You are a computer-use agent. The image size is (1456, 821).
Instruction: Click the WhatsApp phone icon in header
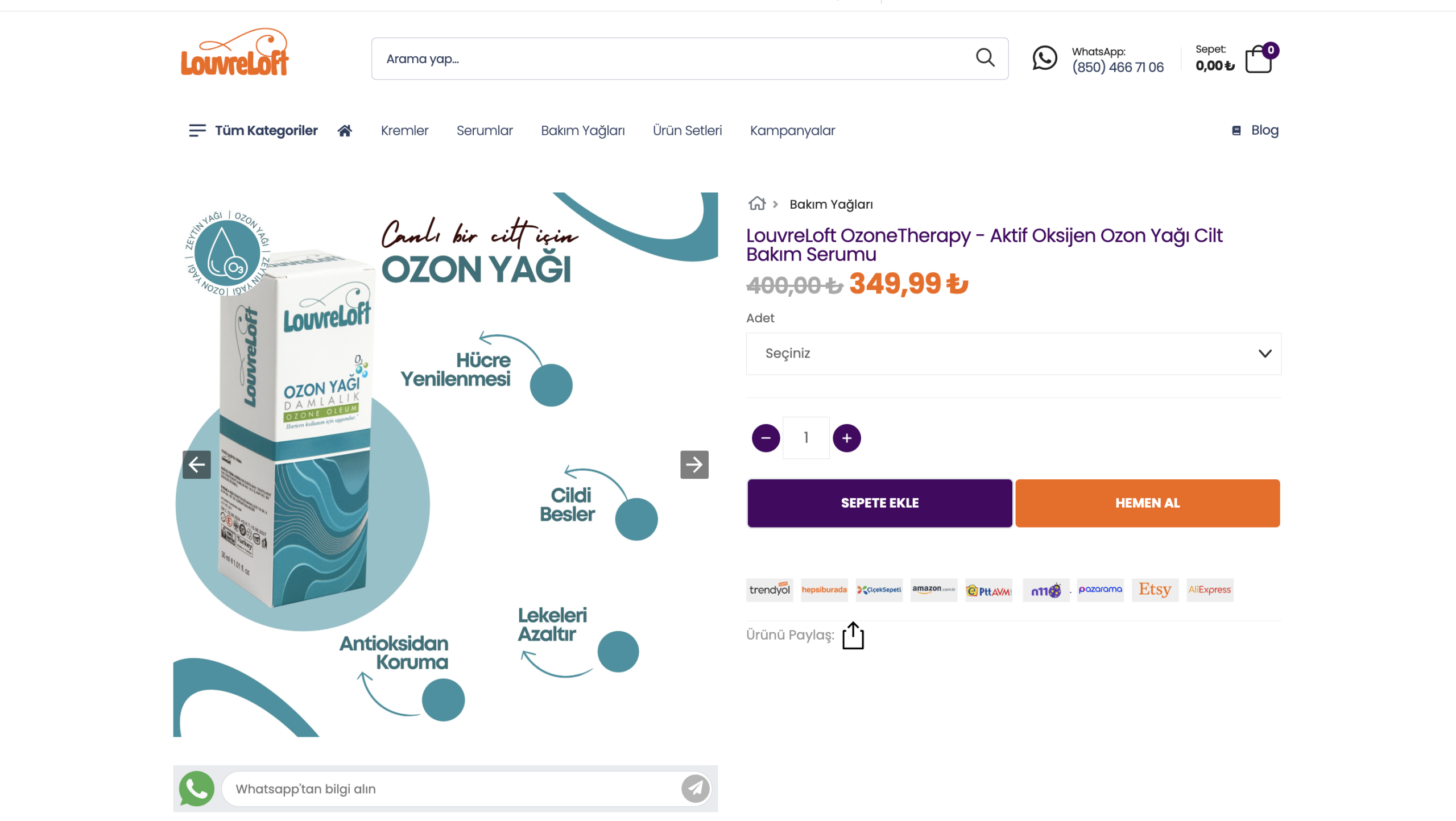1044,59
